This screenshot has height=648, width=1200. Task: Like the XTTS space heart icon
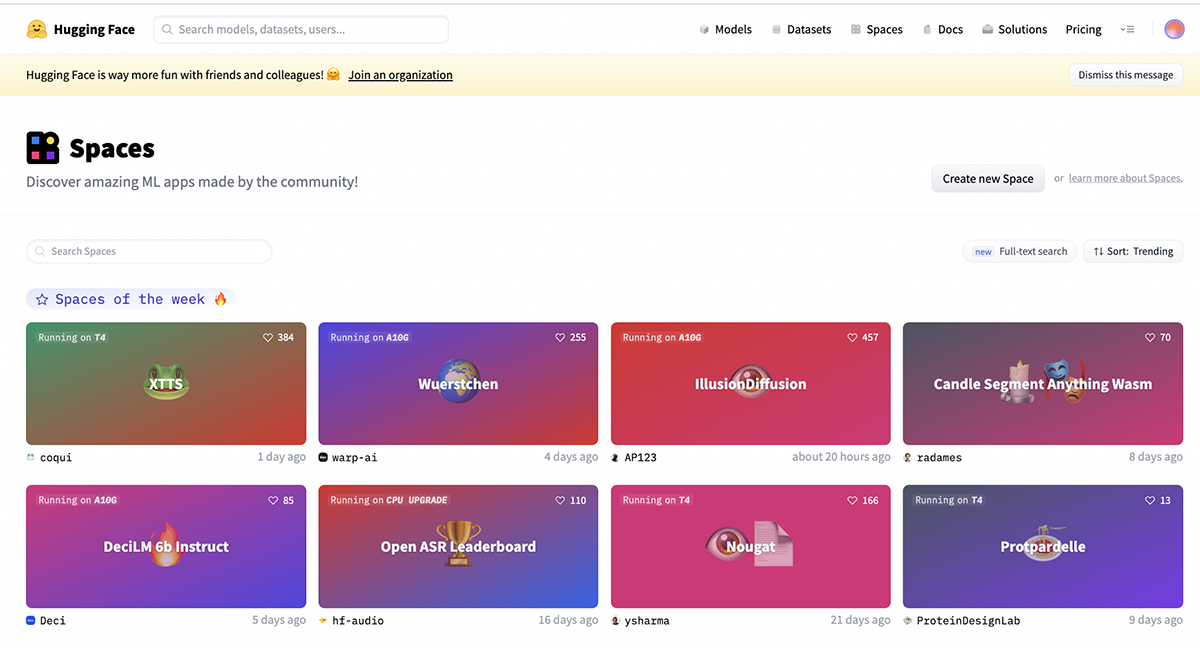tap(268, 338)
